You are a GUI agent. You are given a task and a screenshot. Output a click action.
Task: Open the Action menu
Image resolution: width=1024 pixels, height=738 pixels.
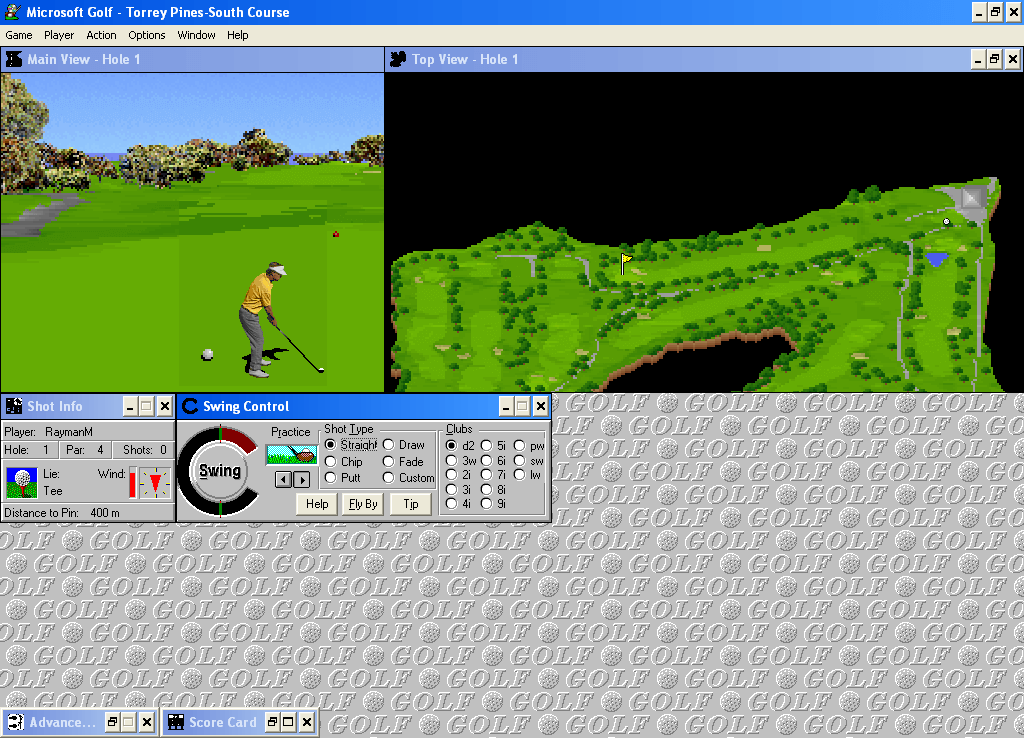click(101, 35)
